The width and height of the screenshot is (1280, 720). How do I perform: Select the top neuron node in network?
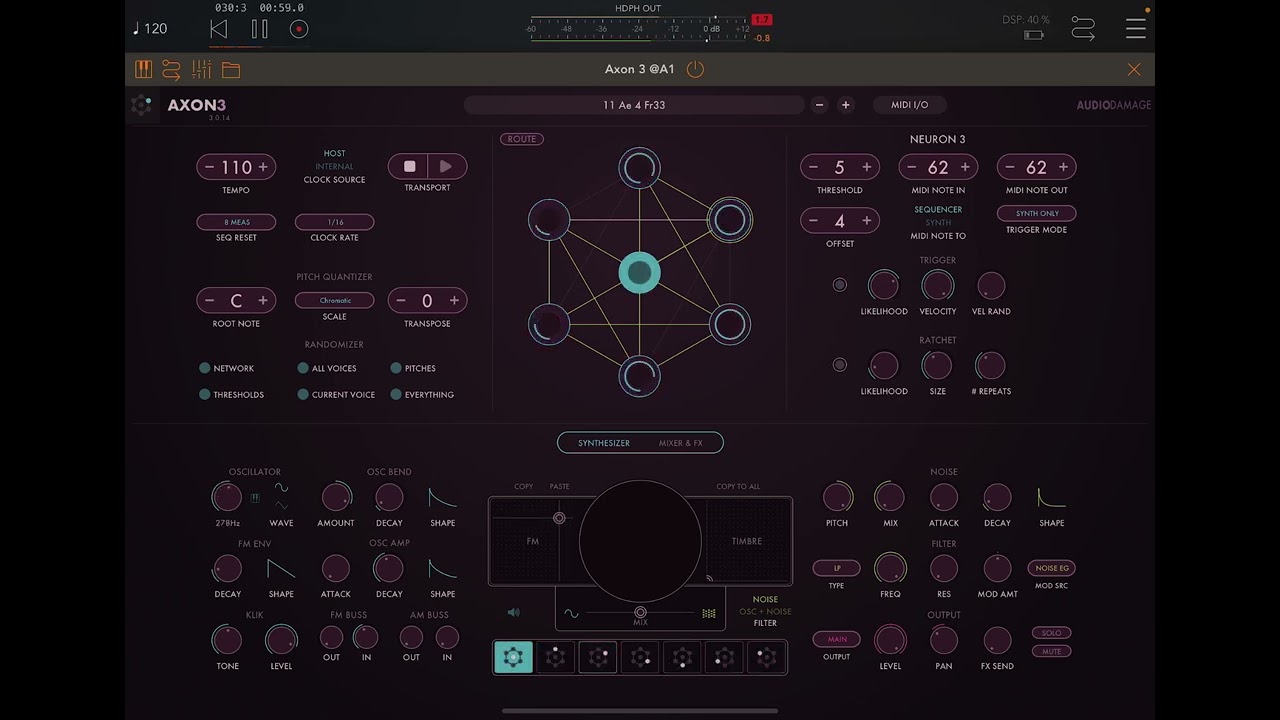point(639,168)
